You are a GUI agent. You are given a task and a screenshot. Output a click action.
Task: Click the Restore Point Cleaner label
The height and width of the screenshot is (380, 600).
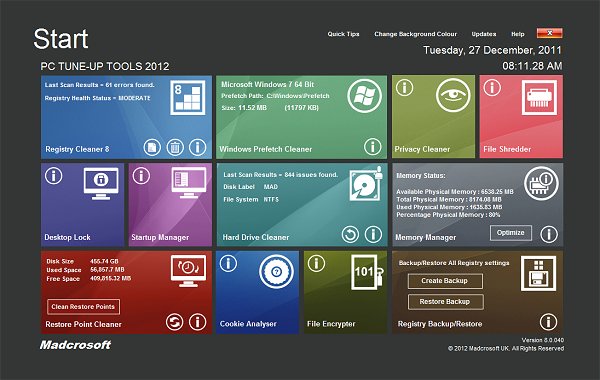click(83, 324)
